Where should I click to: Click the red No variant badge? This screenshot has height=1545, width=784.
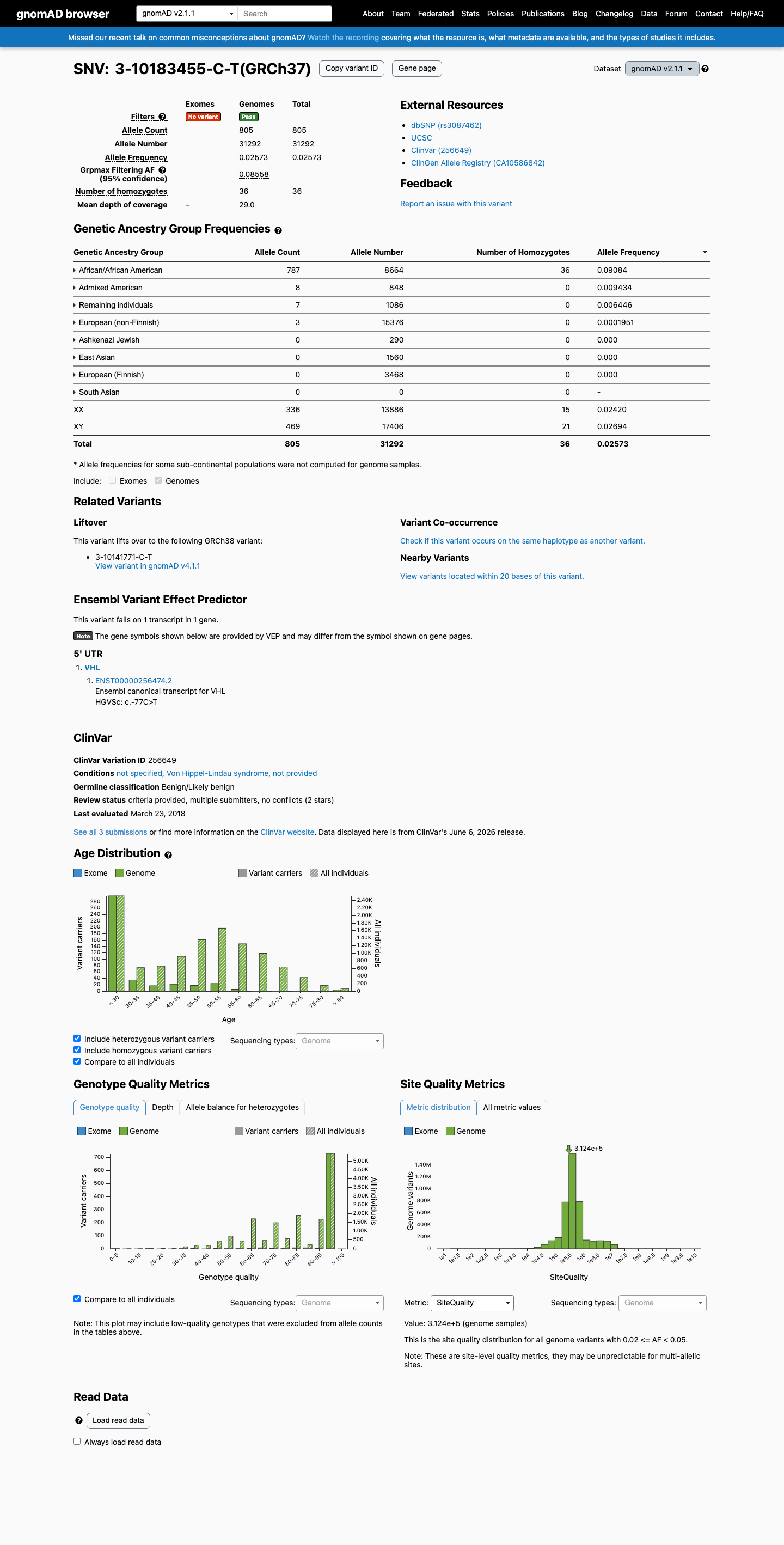[x=203, y=117]
